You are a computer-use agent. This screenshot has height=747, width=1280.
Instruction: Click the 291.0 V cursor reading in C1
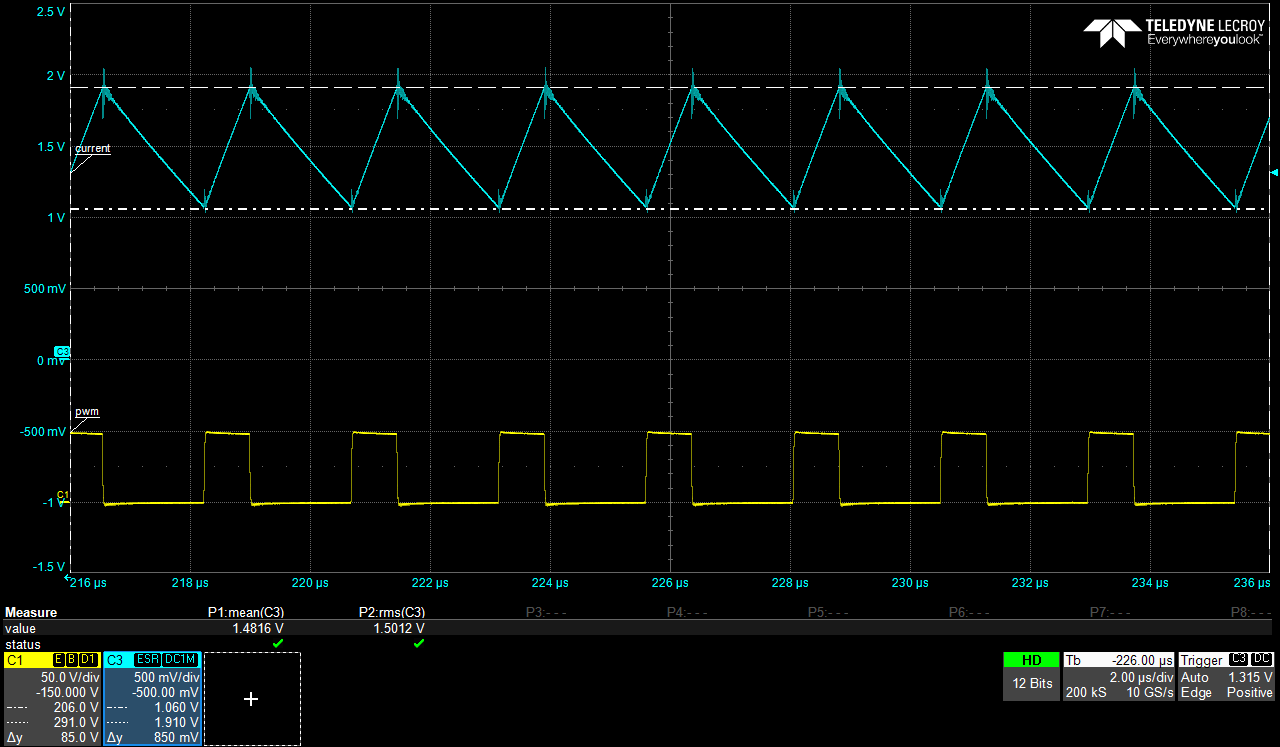[78, 722]
